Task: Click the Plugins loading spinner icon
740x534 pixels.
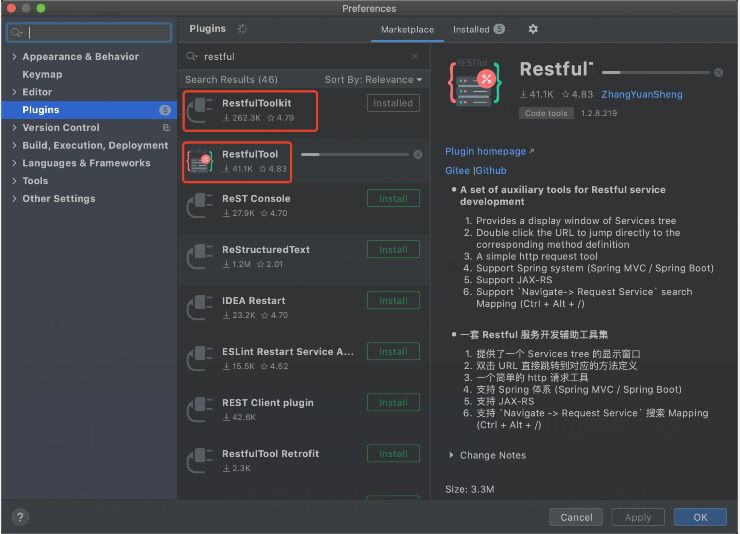Action: coord(242,29)
